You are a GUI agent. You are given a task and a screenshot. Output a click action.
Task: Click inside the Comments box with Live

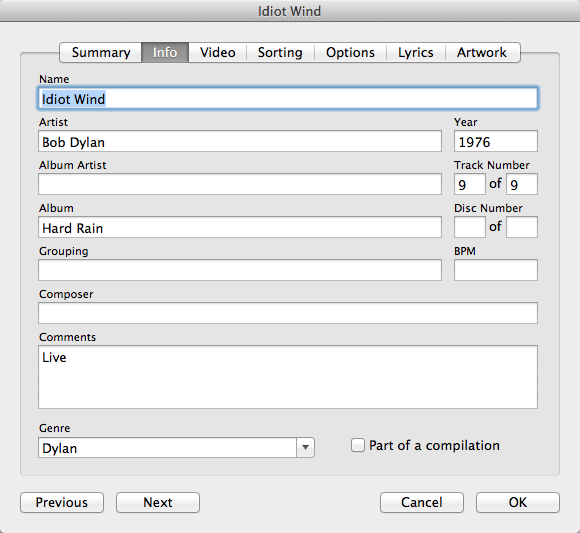coord(288,377)
